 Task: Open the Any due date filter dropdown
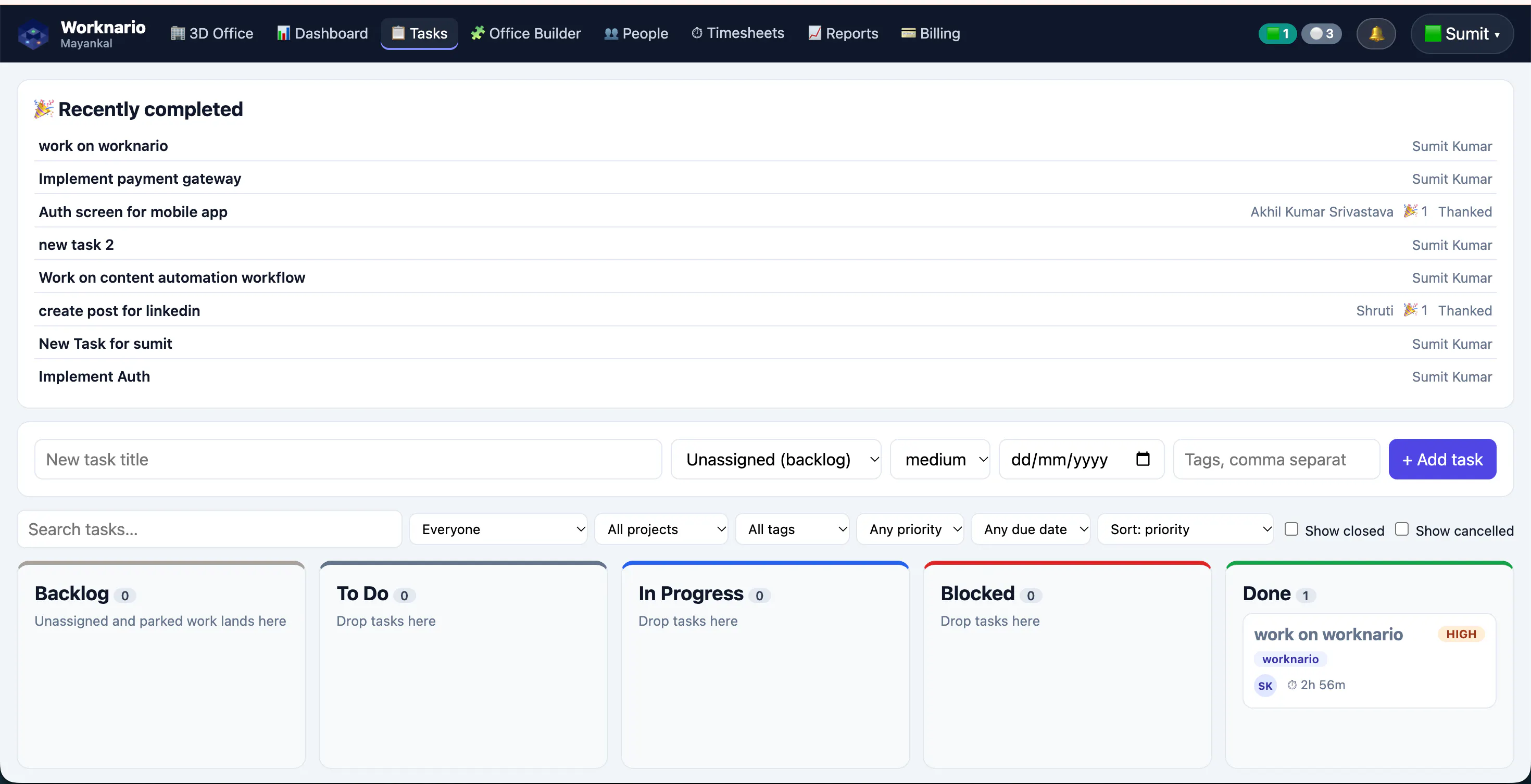(1031, 529)
